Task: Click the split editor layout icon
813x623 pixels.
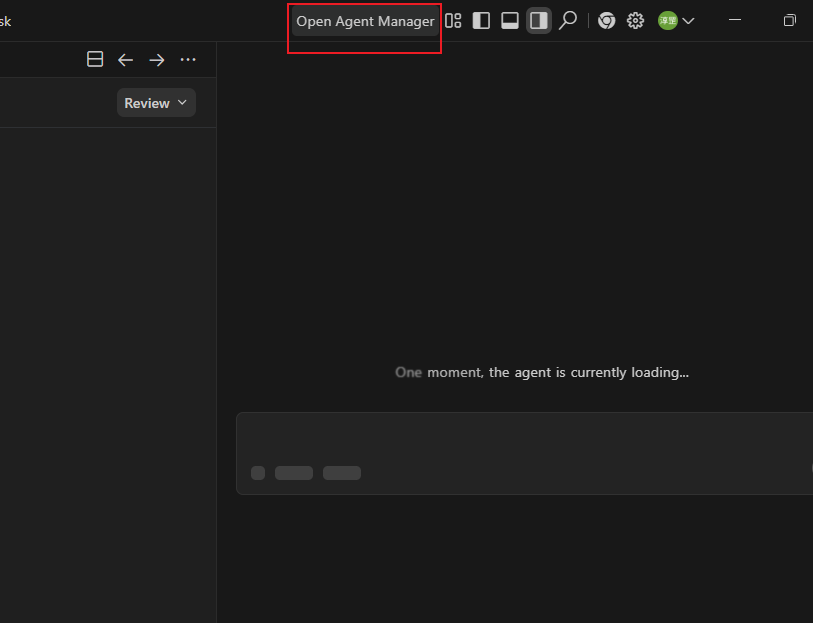Action: (95, 59)
